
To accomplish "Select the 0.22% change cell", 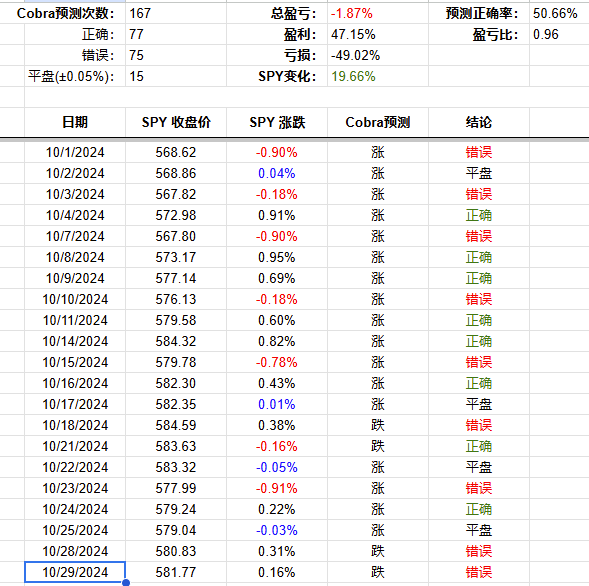I will pyautogui.click(x=277, y=510).
